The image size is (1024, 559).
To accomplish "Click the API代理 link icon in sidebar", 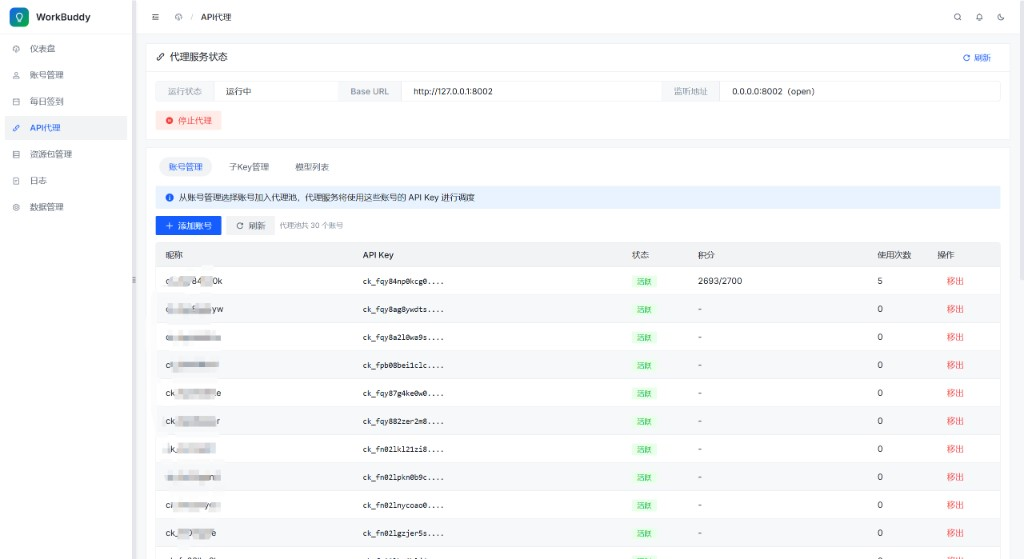I will [16, 128].
